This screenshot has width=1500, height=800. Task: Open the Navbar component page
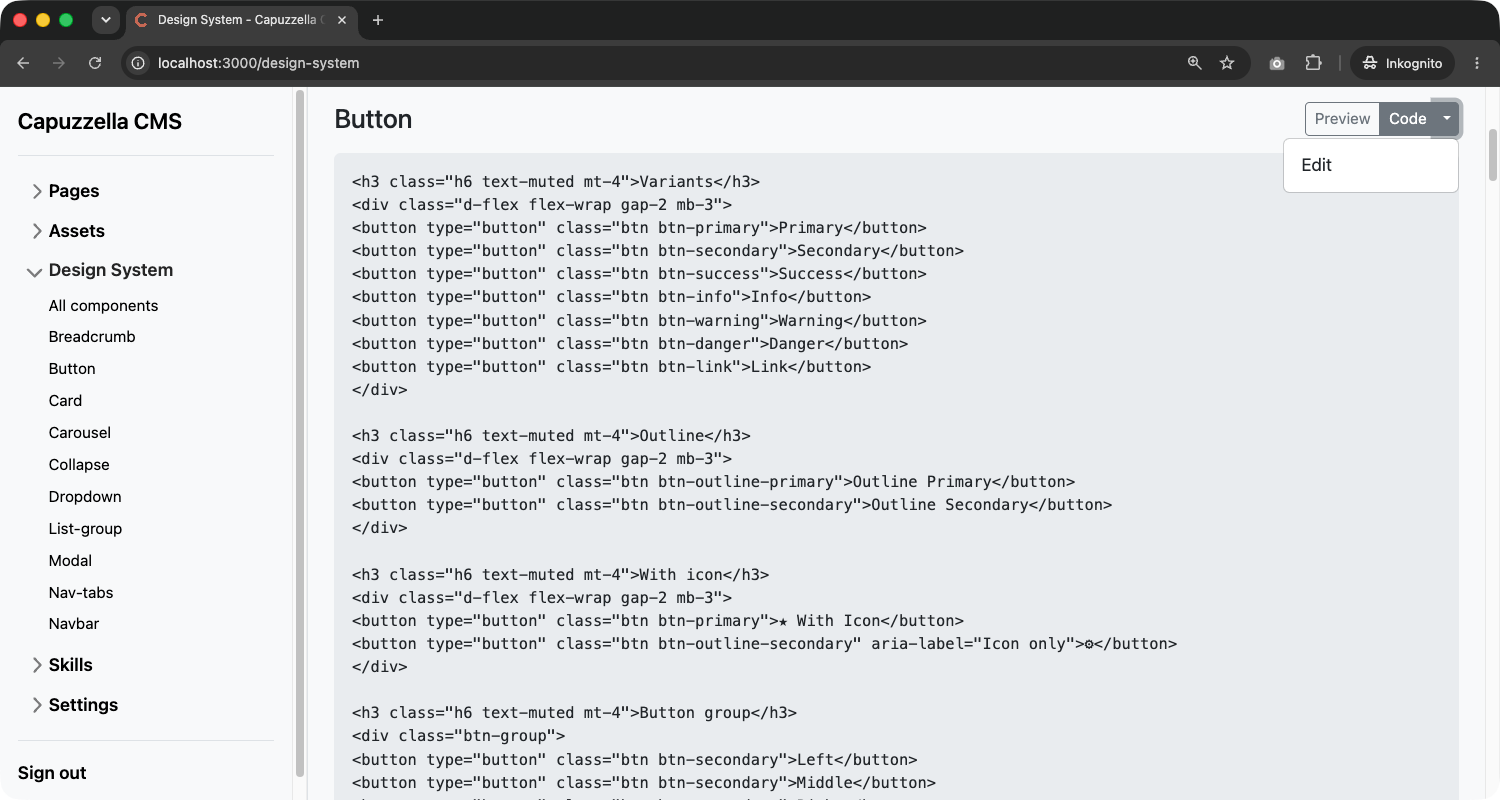(x=74, y=624)
